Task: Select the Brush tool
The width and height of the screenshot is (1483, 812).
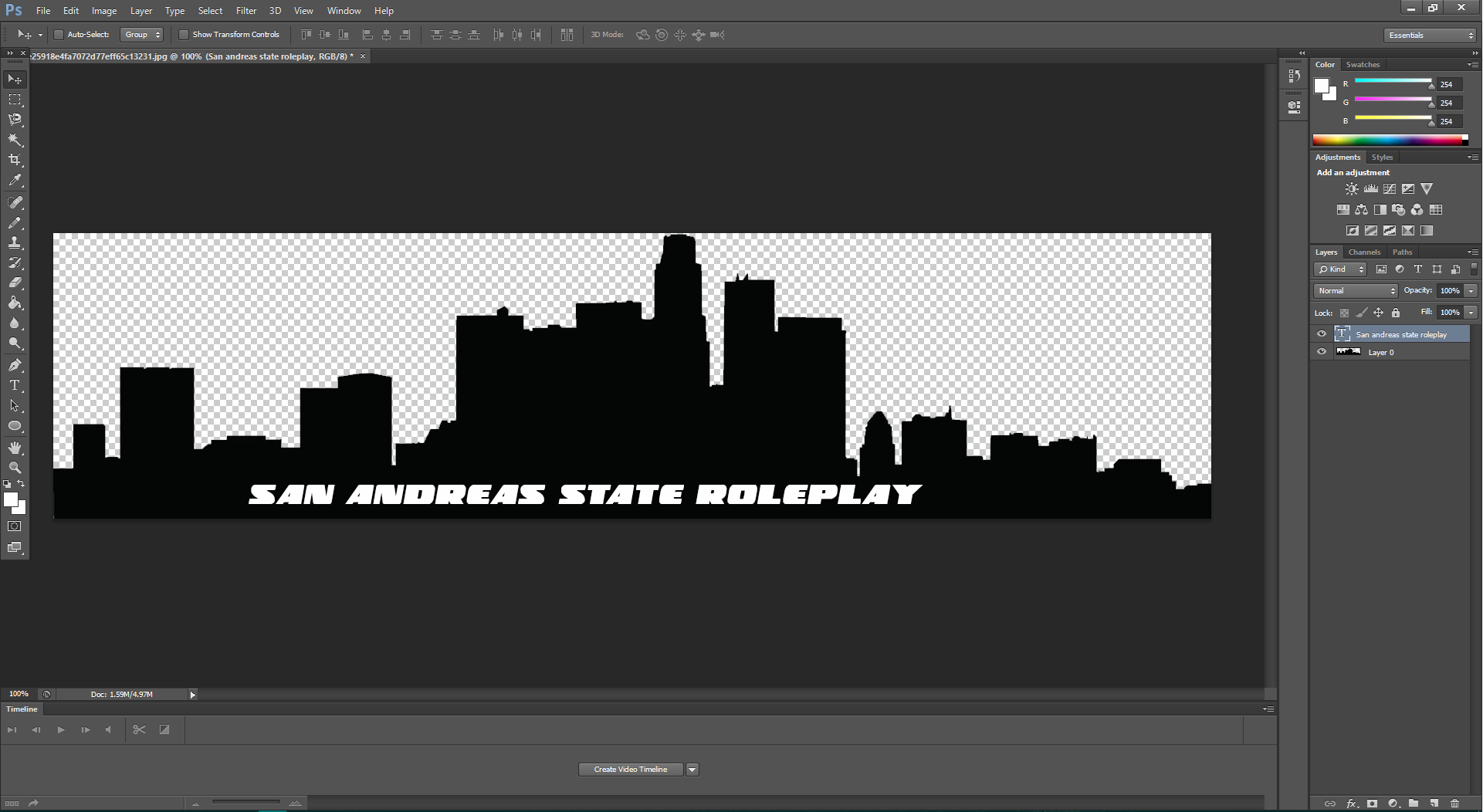Action: (x=15, y=222)
